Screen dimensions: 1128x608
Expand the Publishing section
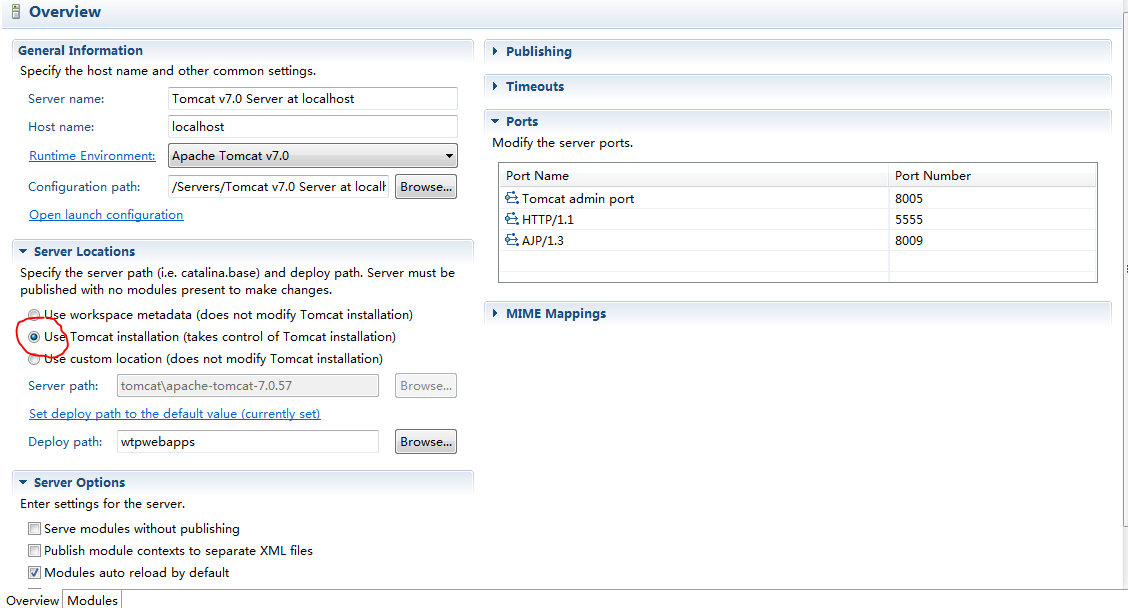pyautogui.click(x=495, y=51)
